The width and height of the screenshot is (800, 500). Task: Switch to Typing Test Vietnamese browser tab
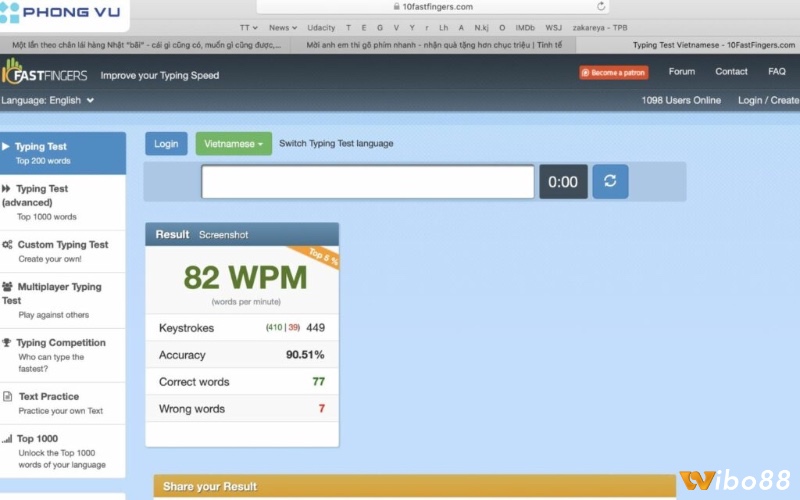pyautogui.click(x=715, y=45)
